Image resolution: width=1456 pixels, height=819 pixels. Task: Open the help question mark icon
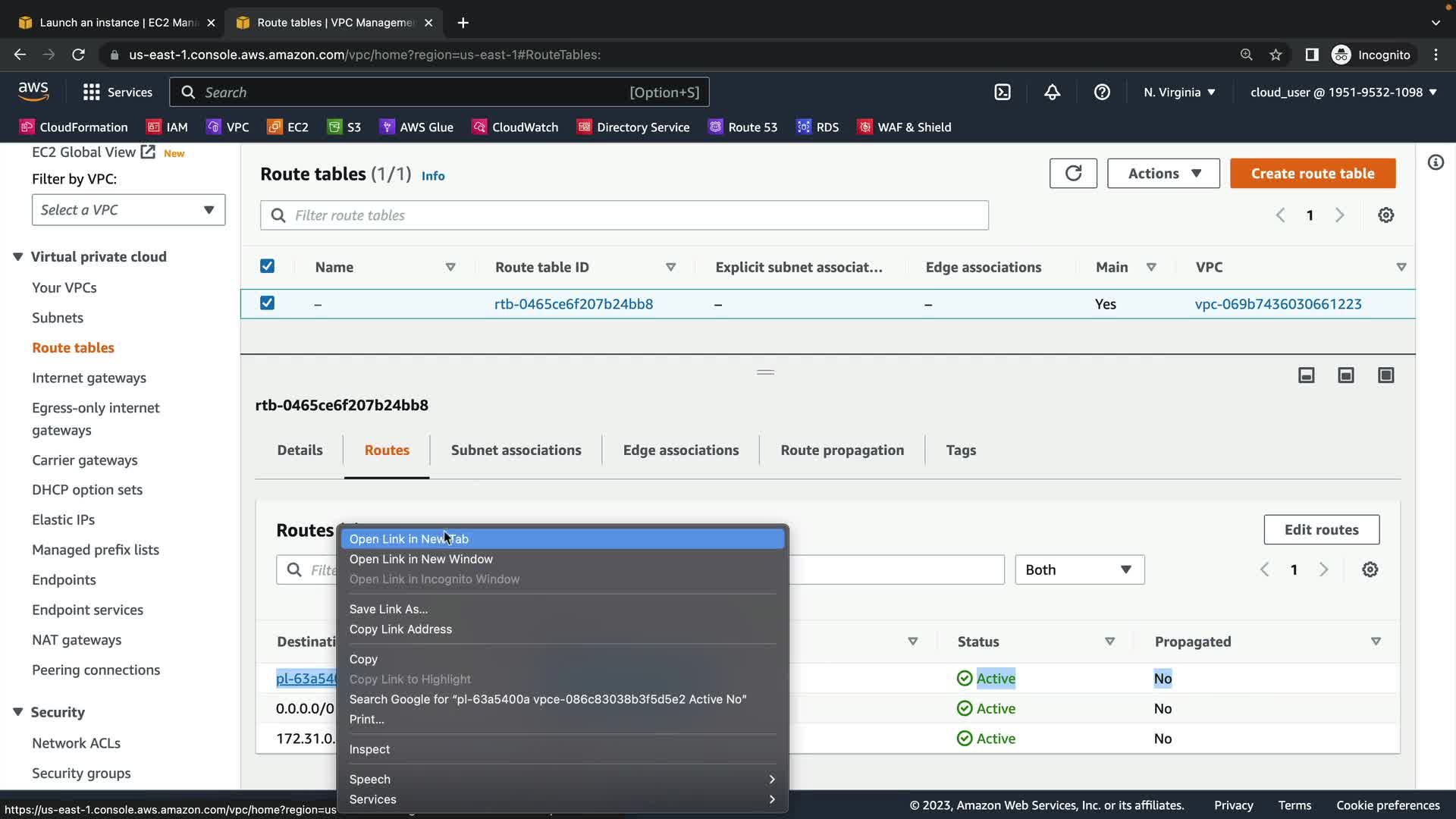[1102, 92]
